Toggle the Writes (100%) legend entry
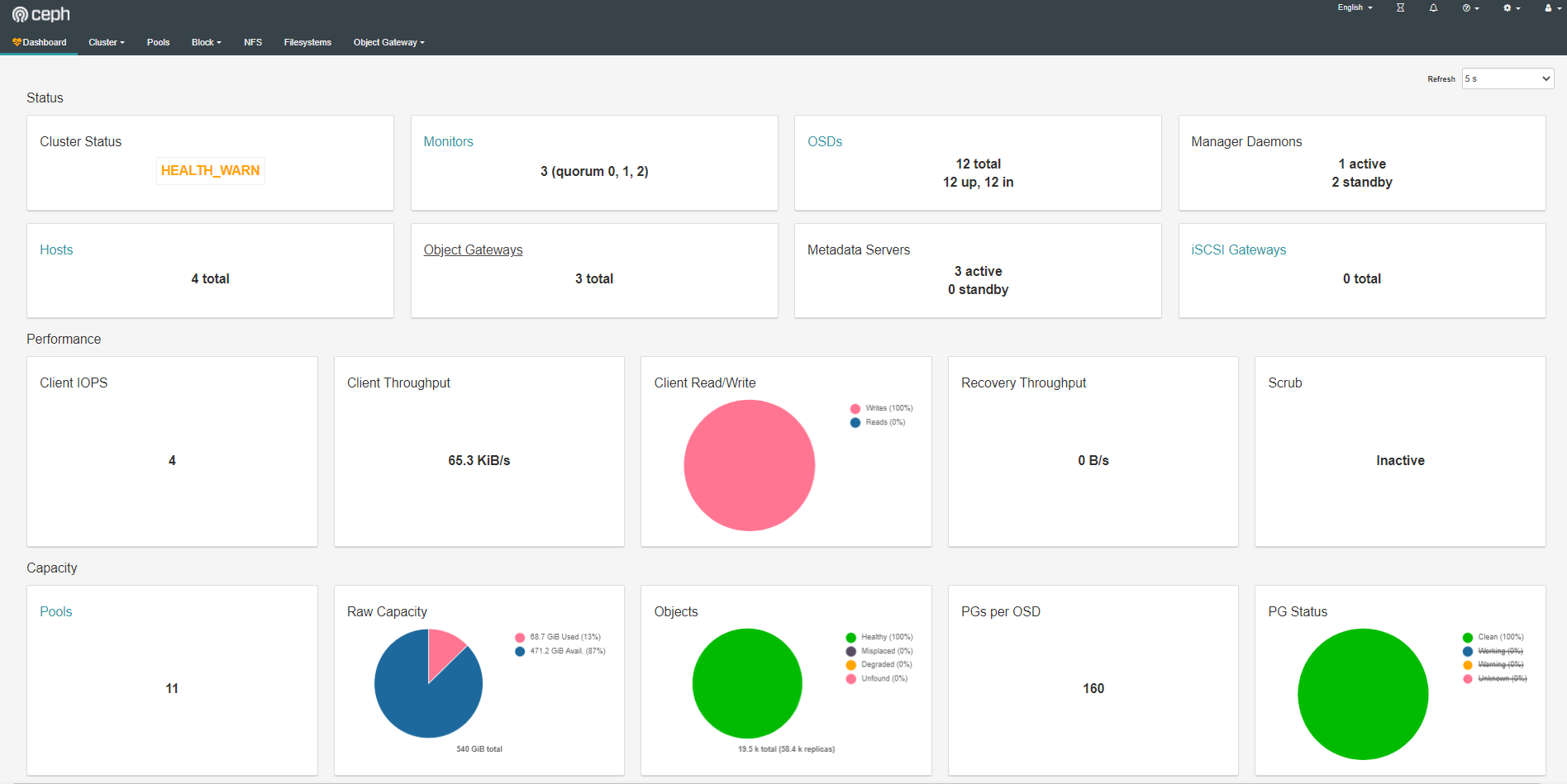 [x=881, y=408]
